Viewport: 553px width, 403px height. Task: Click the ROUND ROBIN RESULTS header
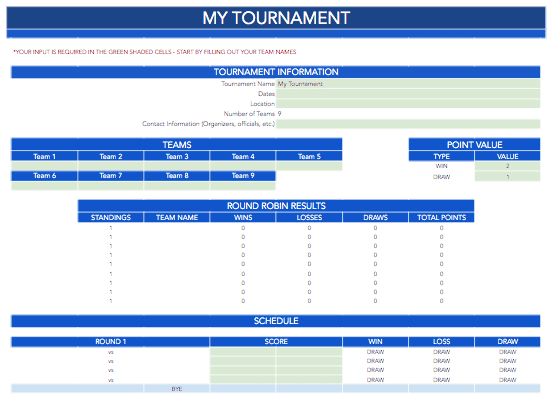pos(276,206)
